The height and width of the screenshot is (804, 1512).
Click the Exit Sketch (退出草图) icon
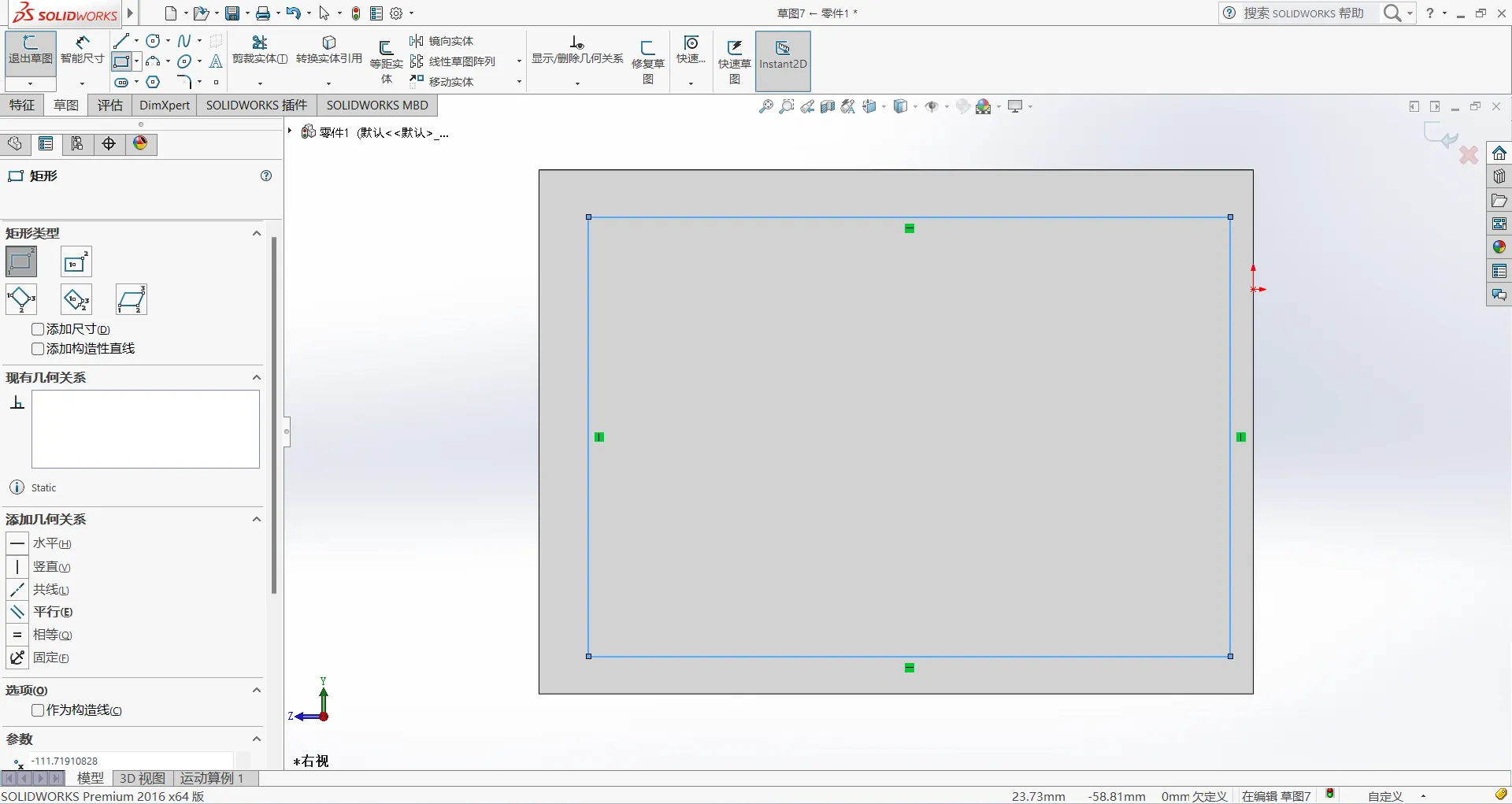pyautogui.click(x=30, y=49)
